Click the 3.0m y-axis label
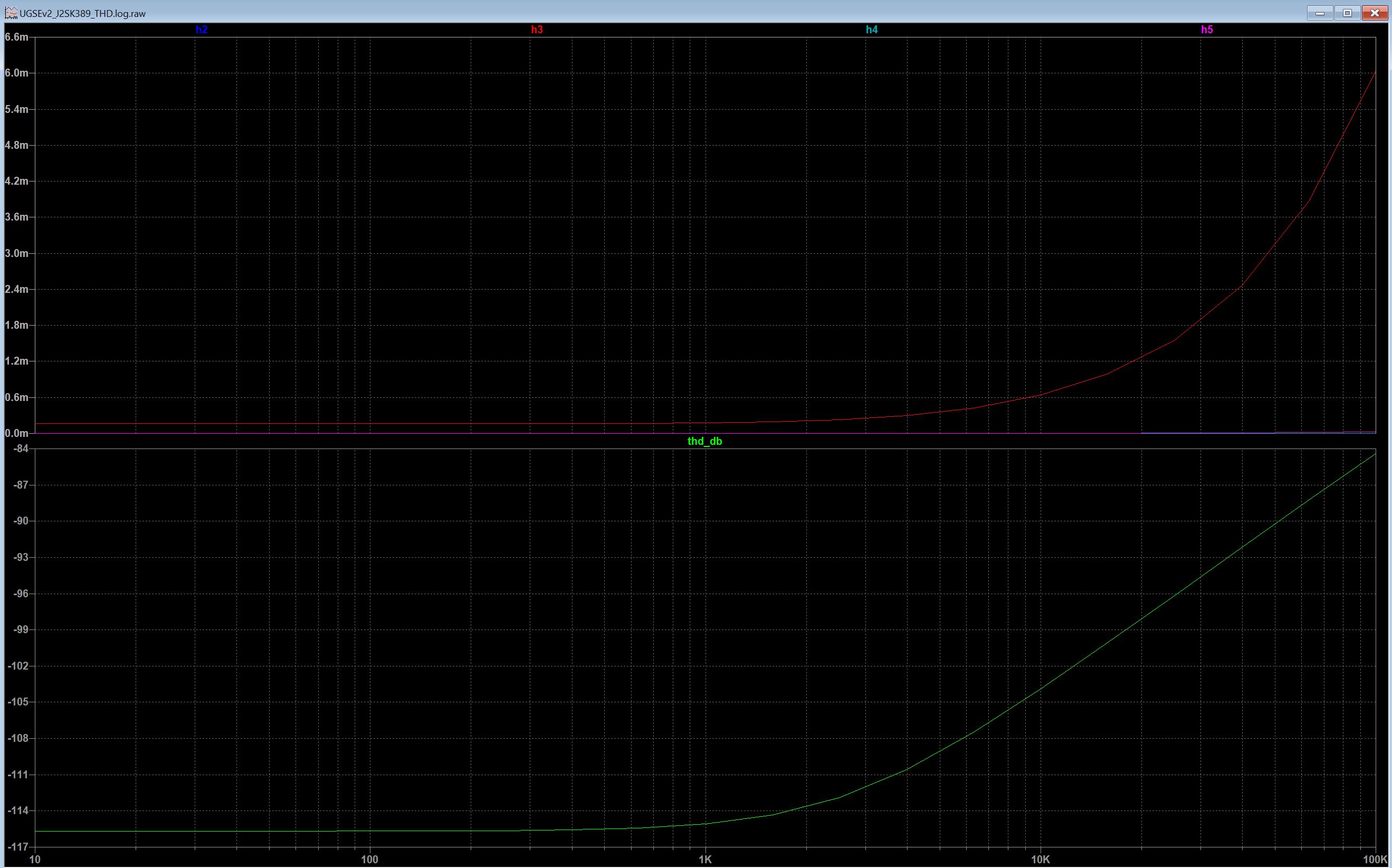 pos(16,253)
